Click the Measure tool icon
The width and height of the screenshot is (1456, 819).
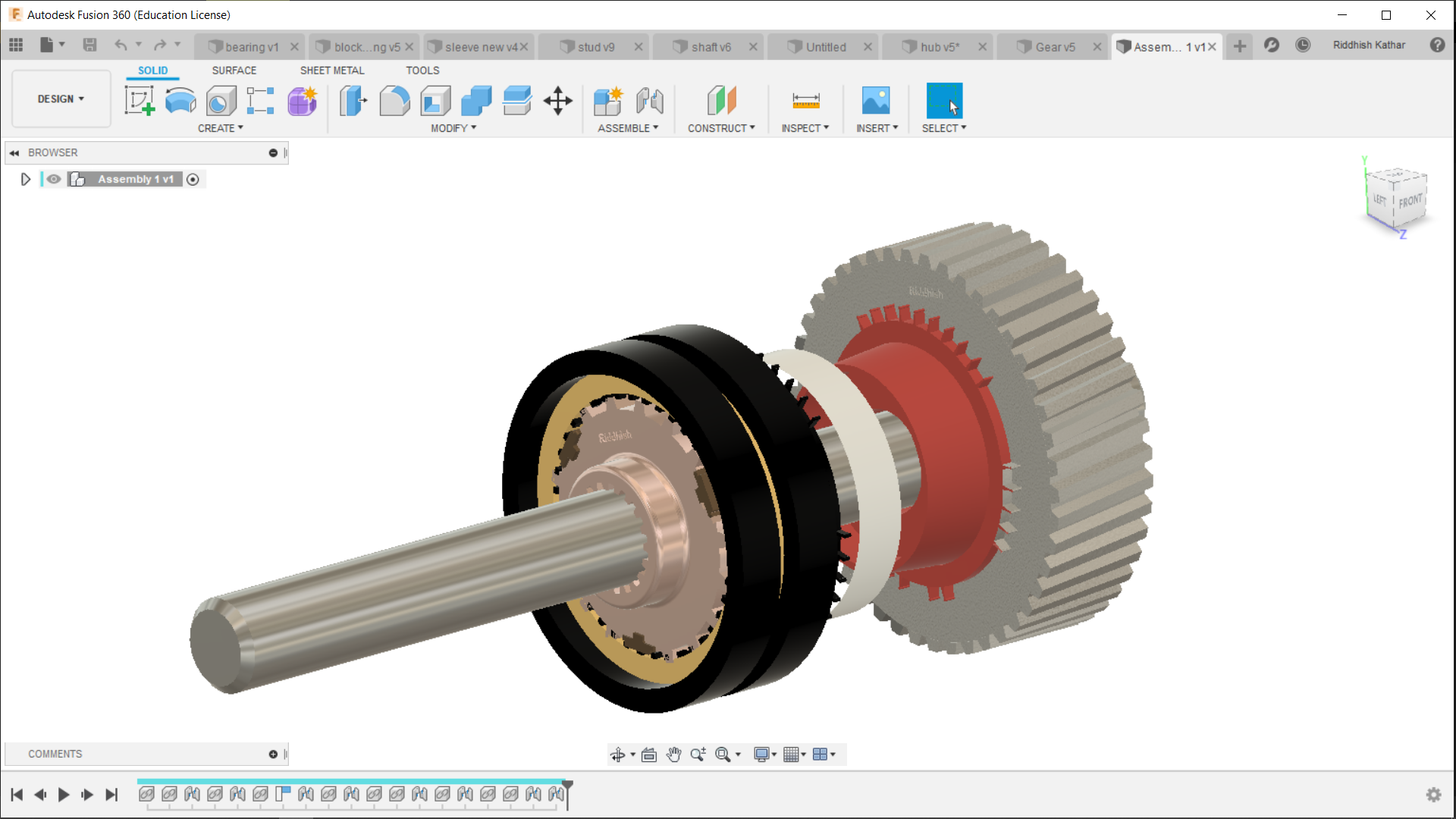[805, 100]
